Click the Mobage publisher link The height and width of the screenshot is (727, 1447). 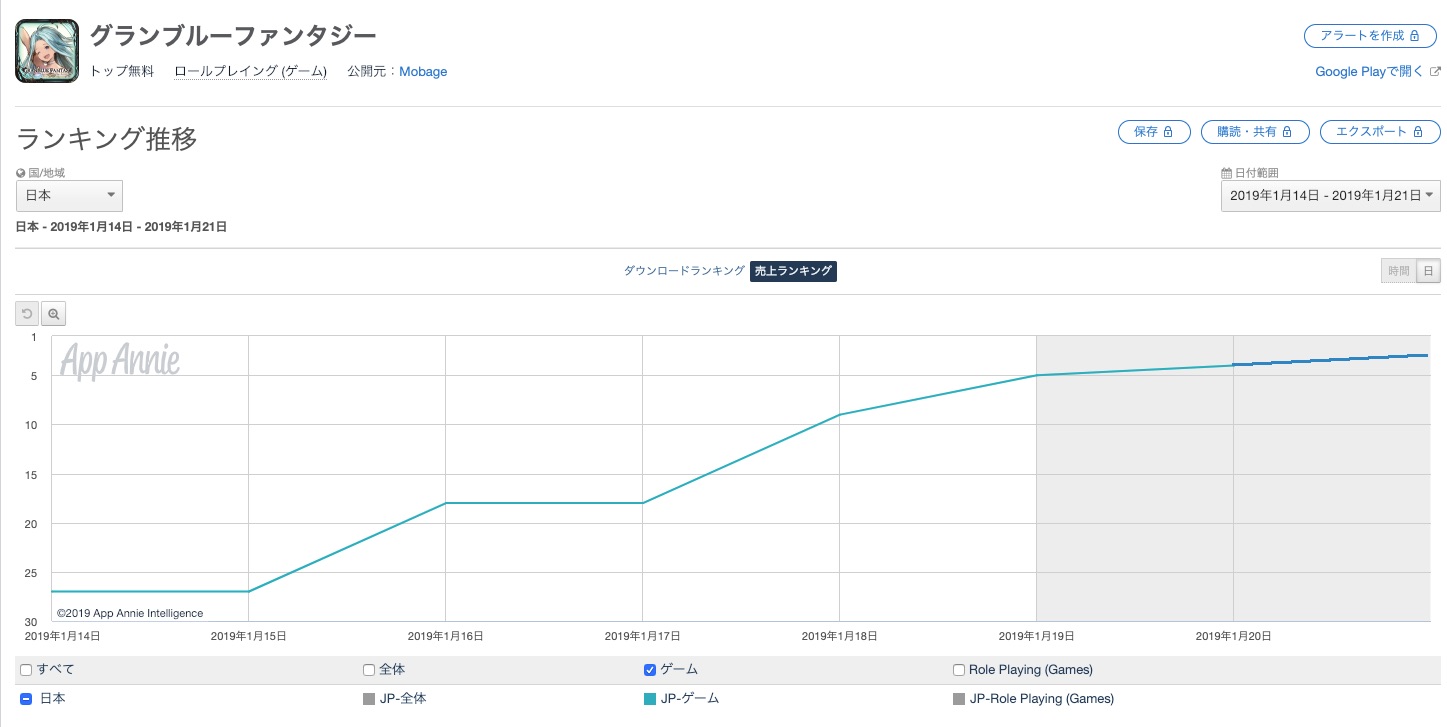tap(423, 72)
